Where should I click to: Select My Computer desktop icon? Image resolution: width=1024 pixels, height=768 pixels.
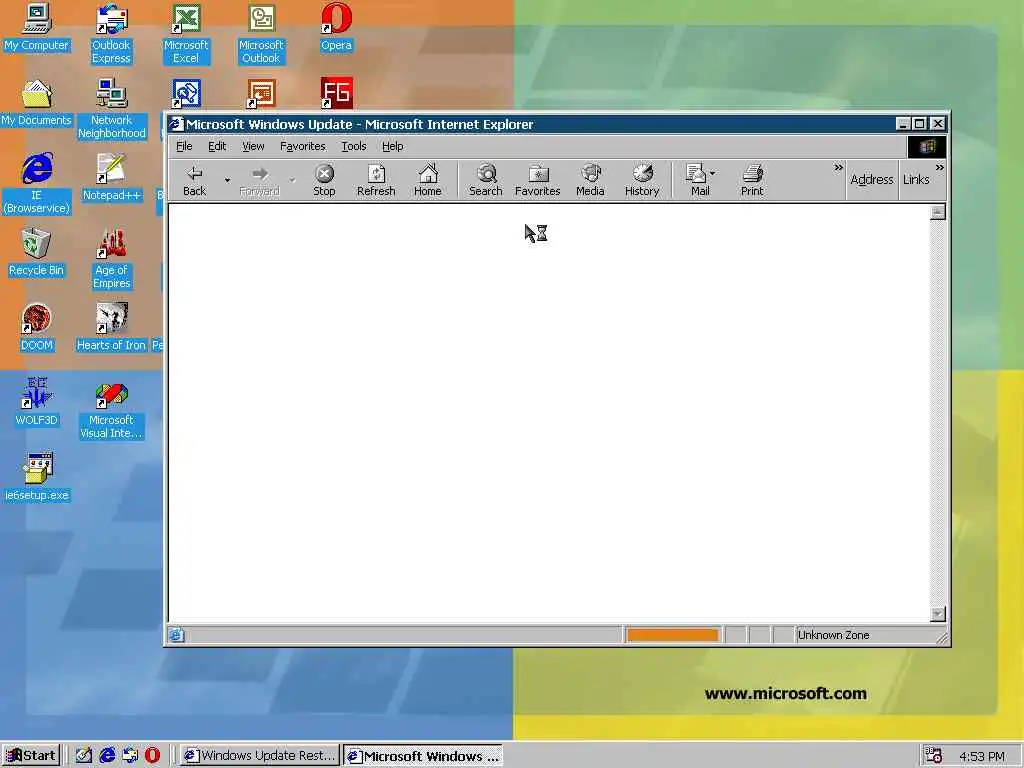tap(37, 27)
